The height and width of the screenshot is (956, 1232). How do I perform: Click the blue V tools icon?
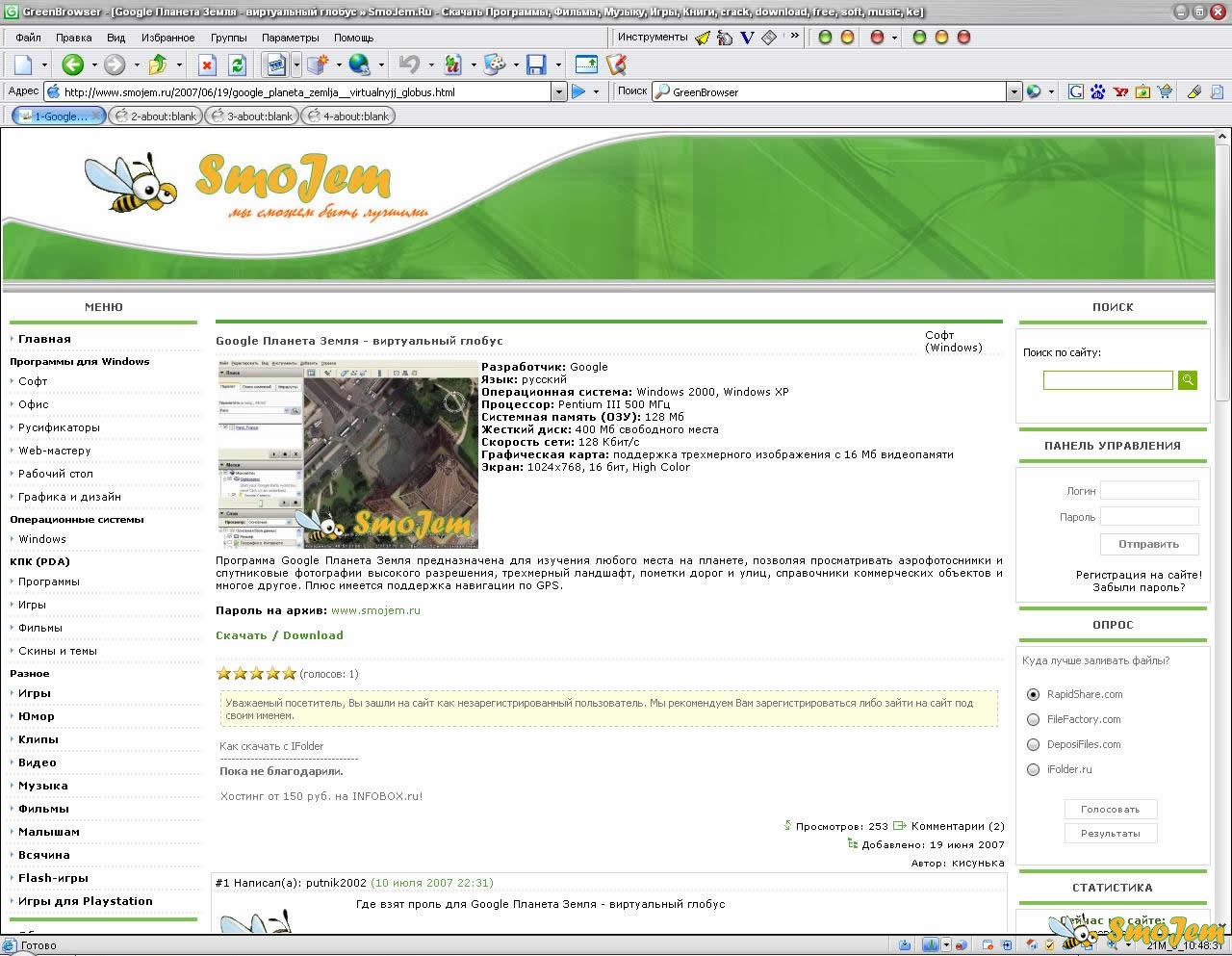tap(746, 38)
